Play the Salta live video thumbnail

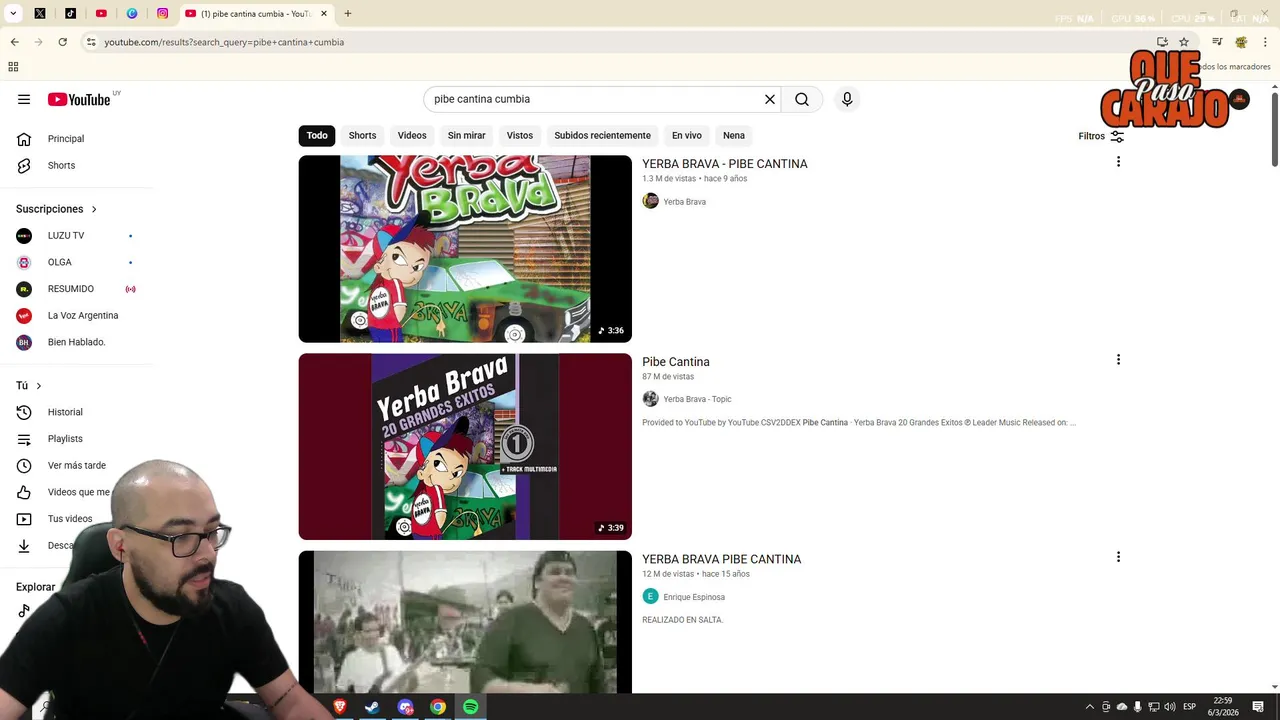tap(465, 622)
